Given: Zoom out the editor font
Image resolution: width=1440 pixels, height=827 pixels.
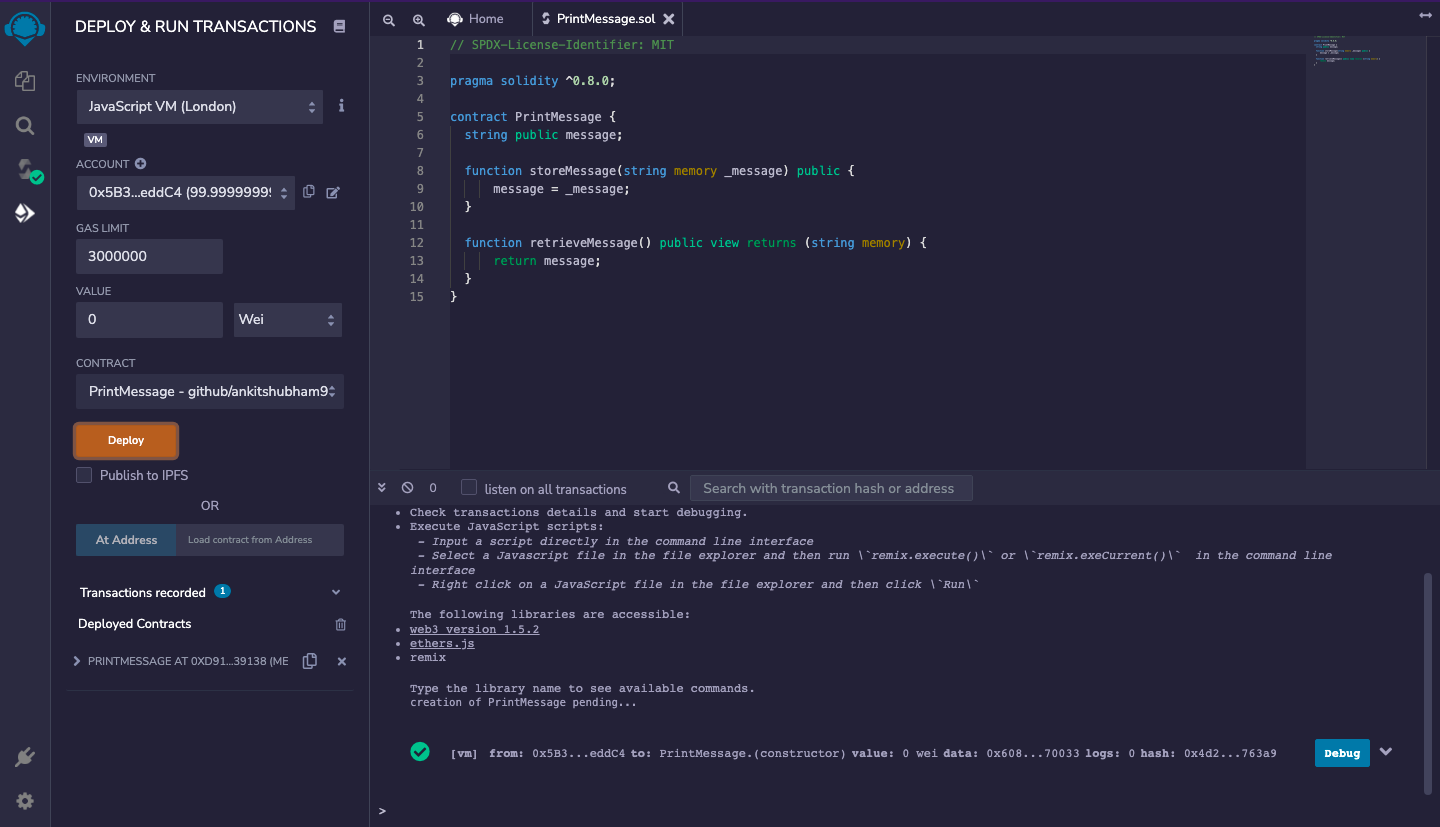Looking at the screenshot, I should (389, 19).
